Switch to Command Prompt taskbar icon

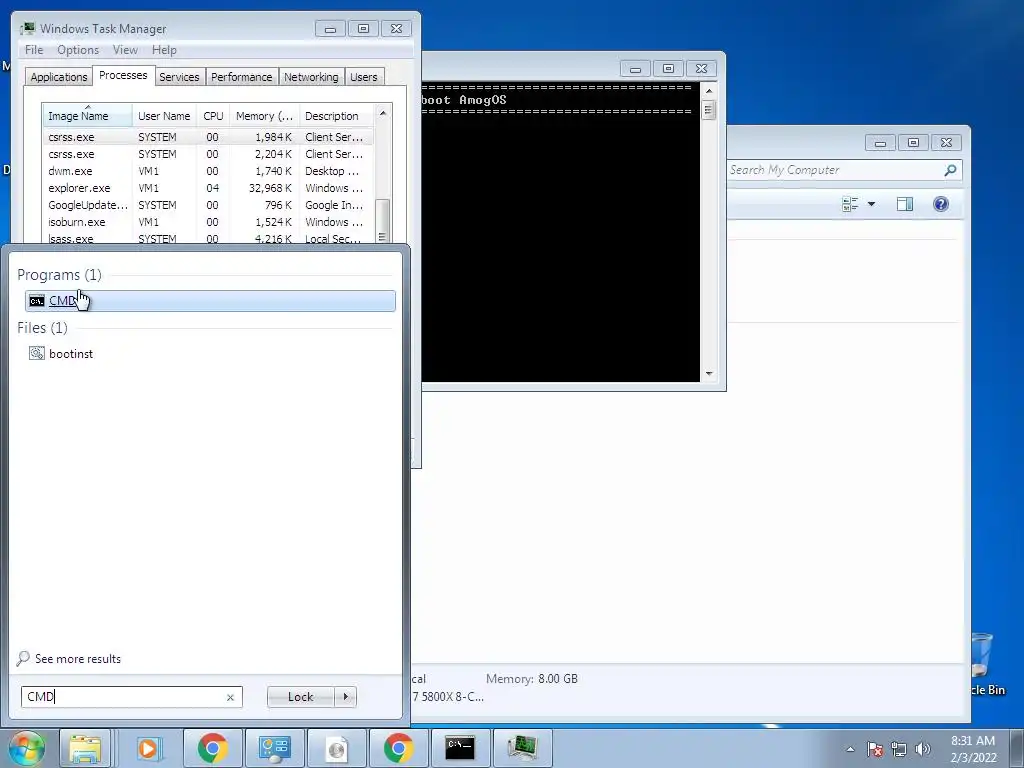(460, 748)
